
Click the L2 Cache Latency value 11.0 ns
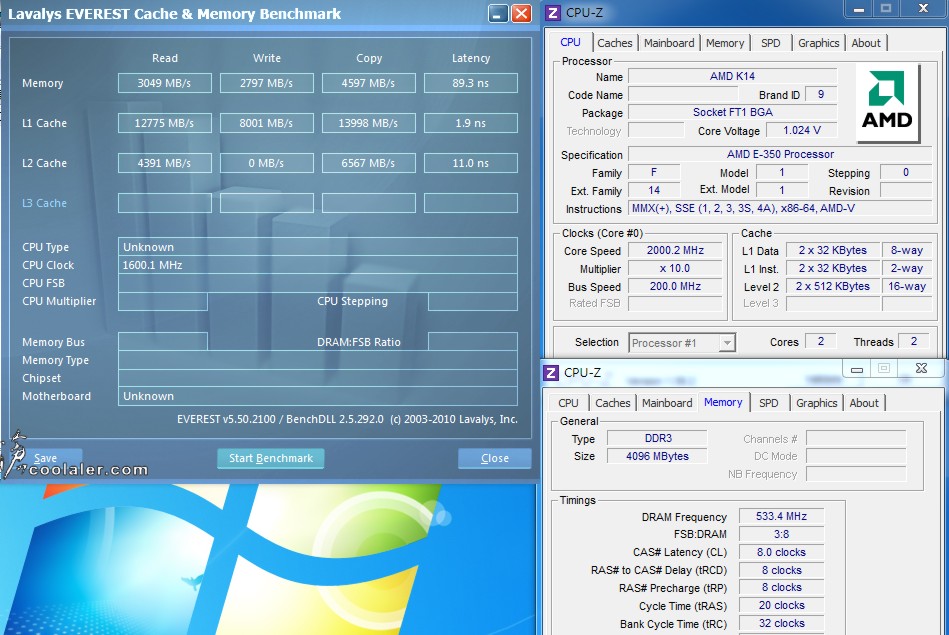471,163
